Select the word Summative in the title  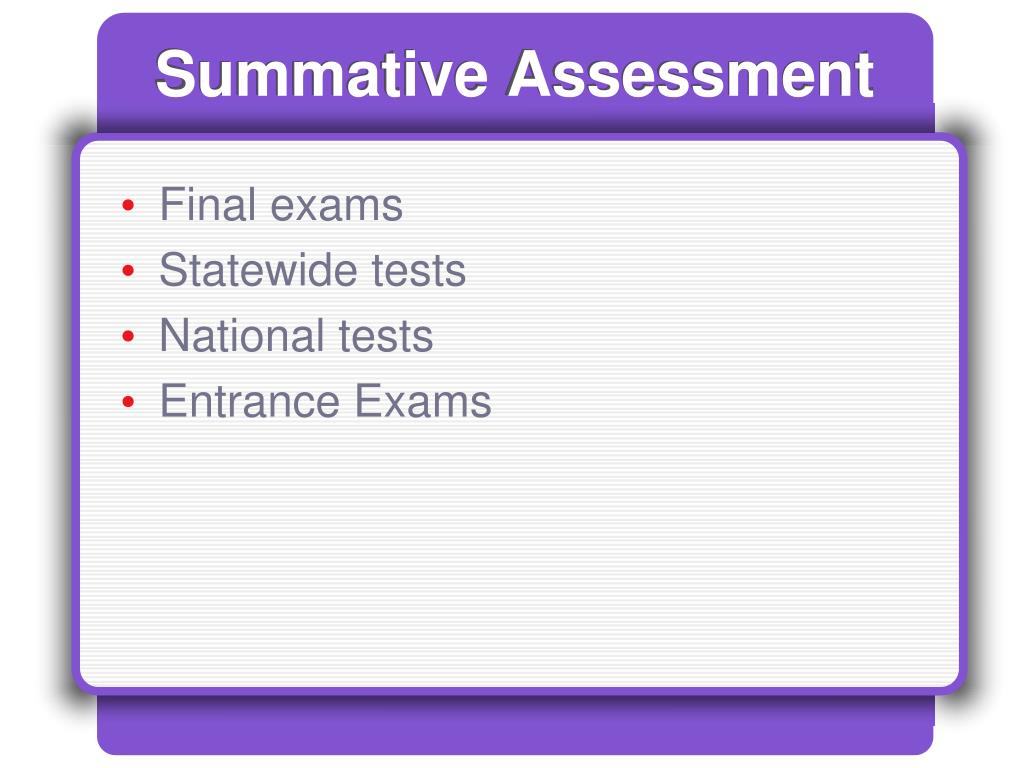coord(321,74)
